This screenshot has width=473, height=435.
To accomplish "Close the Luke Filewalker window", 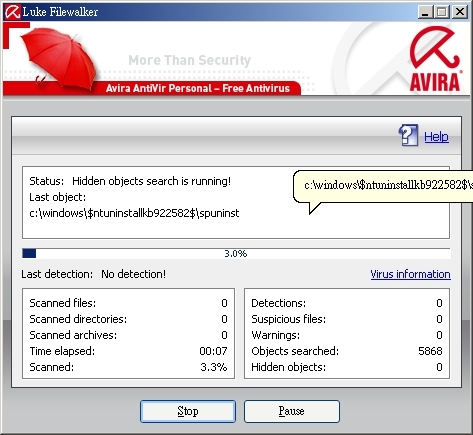I will coord(460,12).
